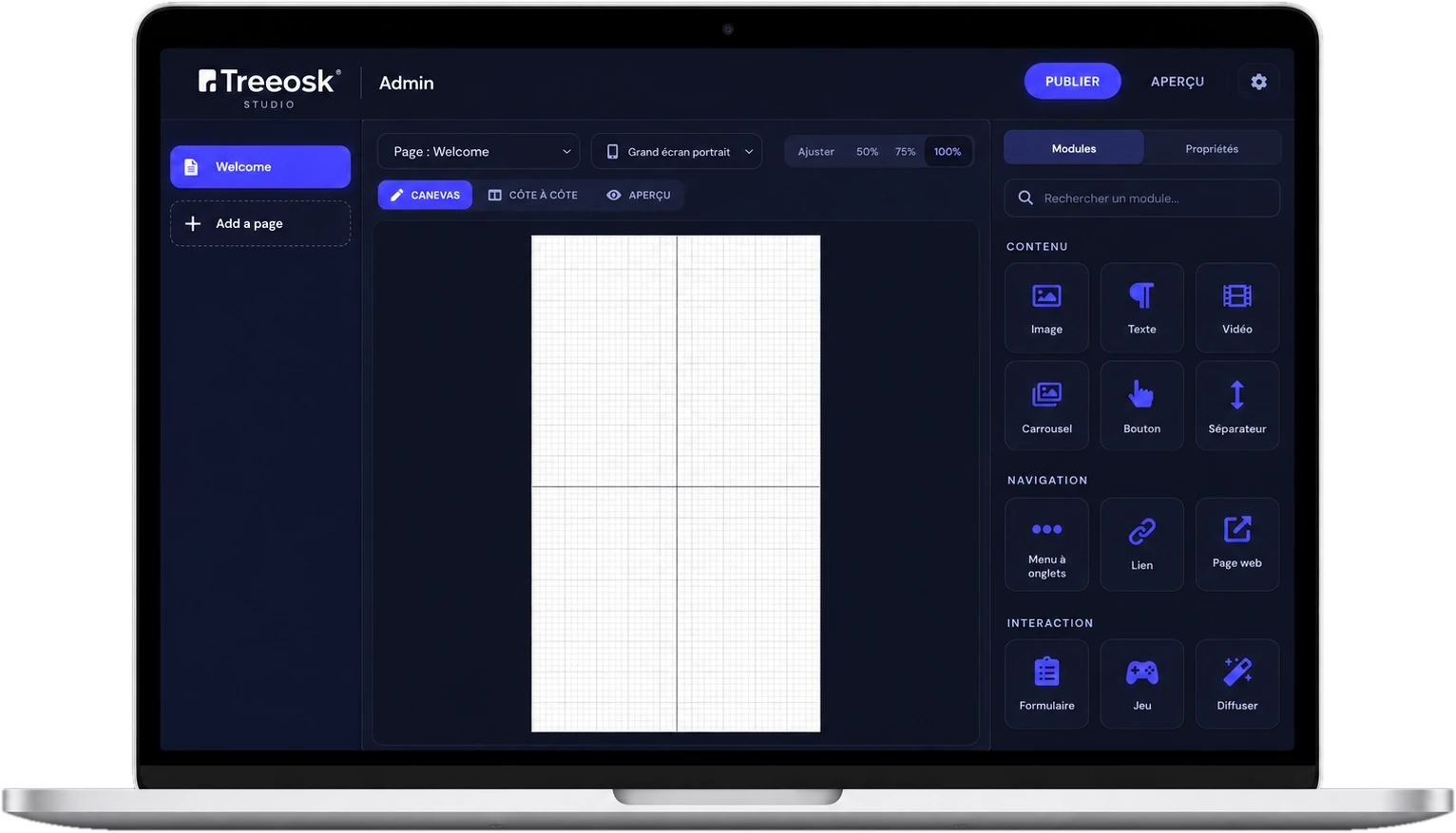Add the Lien module
This screenshot has width=1456, height=833.
[x=1141, y=544]
